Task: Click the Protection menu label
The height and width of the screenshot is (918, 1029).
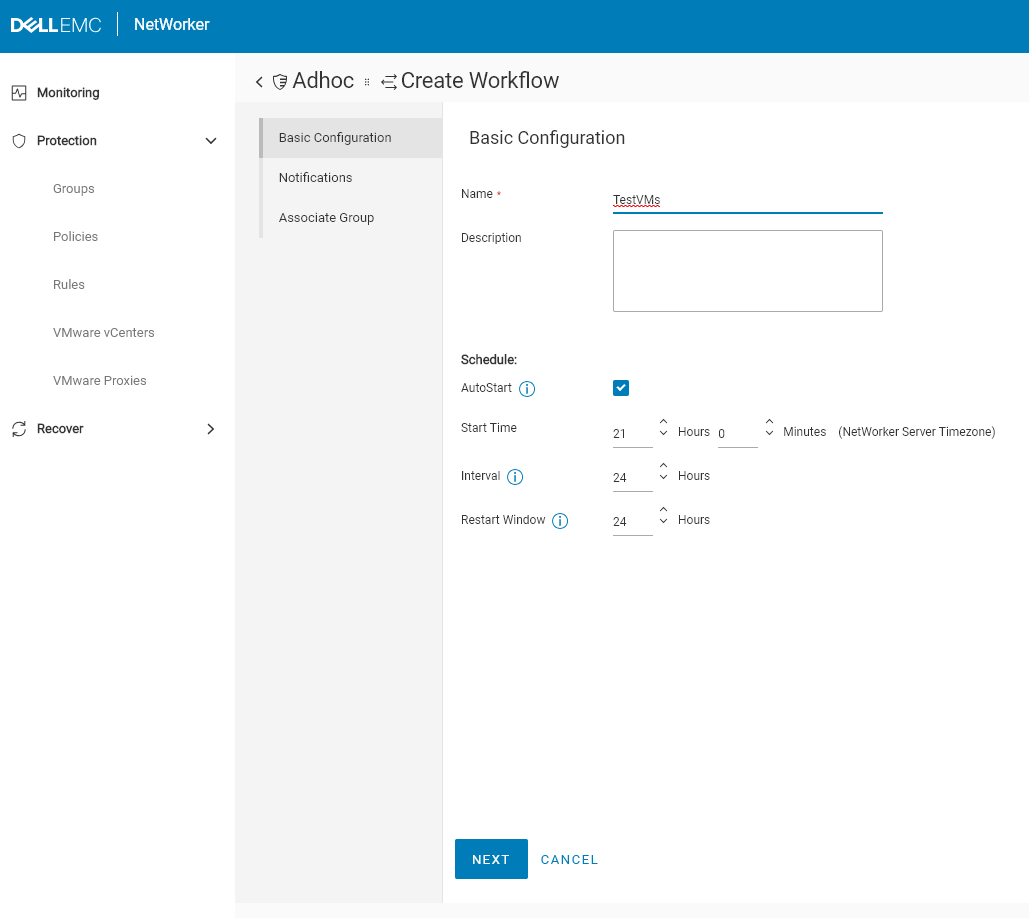Action: click(x=66, y=140)
